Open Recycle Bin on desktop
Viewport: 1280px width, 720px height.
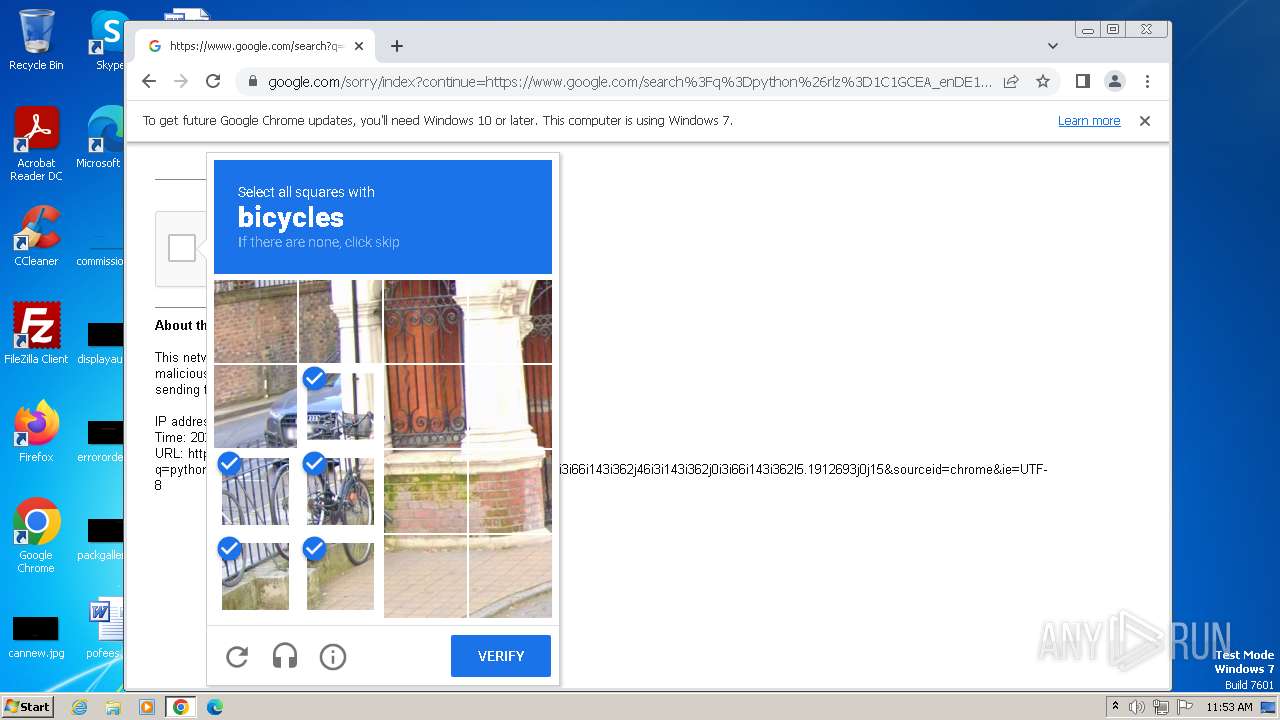(x=36, y=40)
